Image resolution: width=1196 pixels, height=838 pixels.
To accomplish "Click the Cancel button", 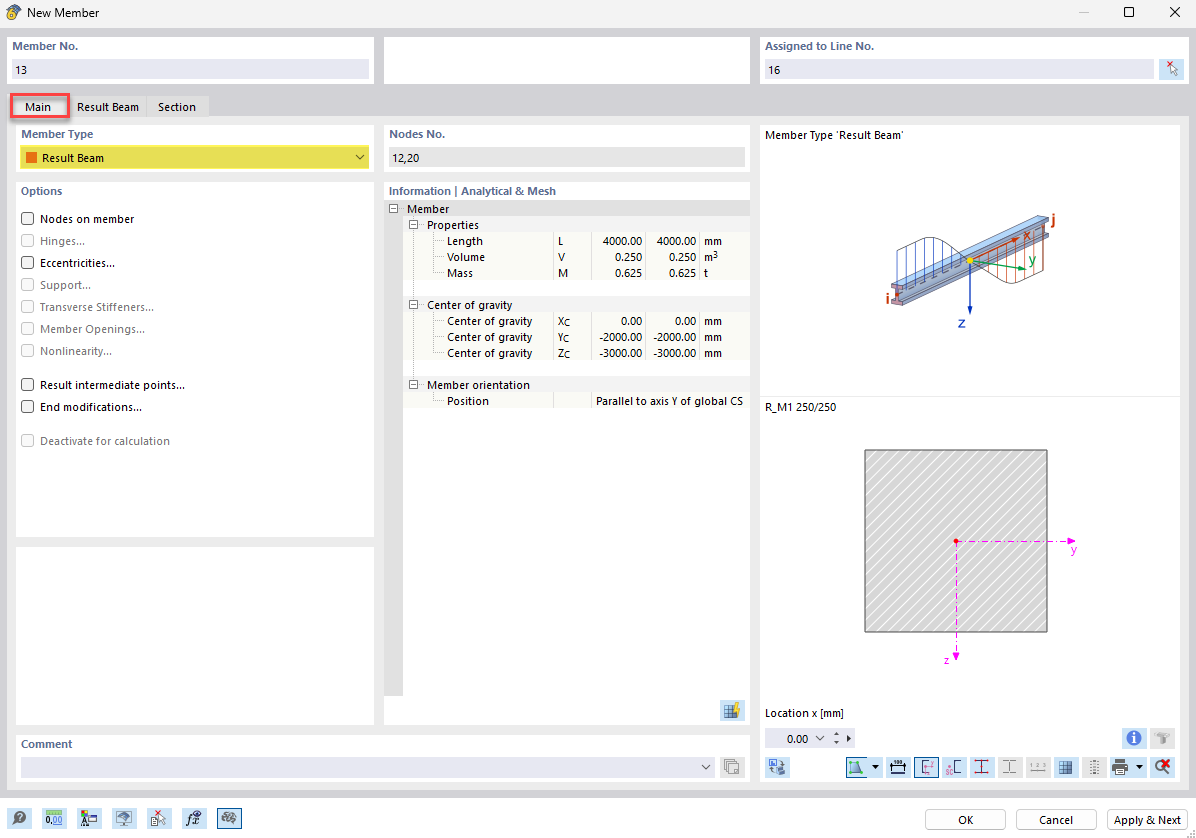I will (1056, 820).
